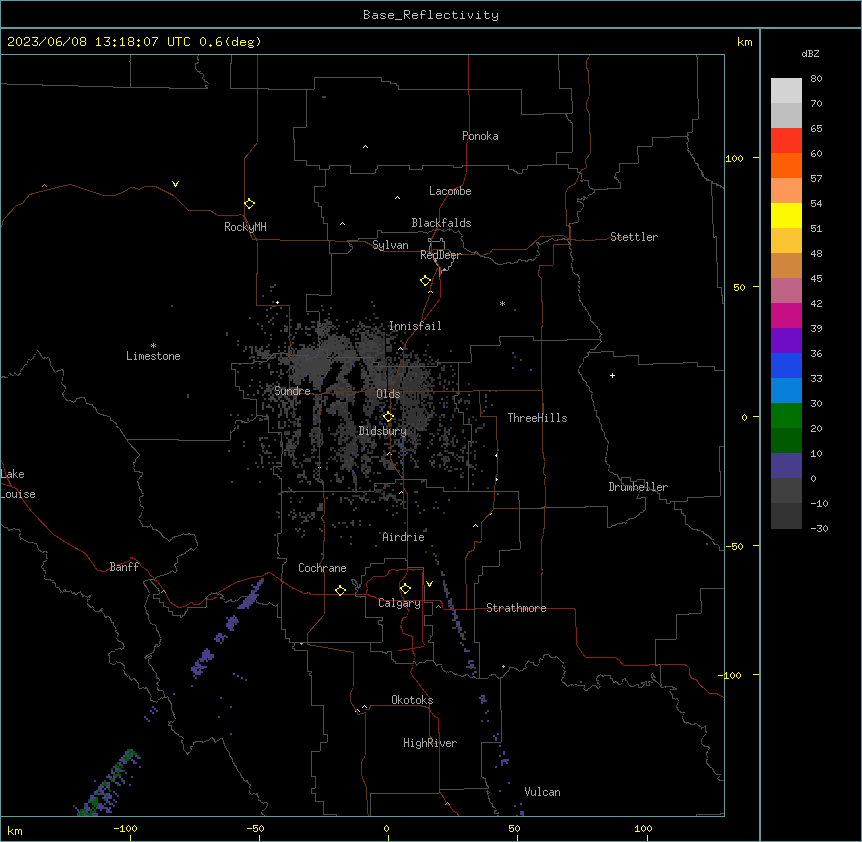Click the Innisfail city label
The image size is (862, 842).
click(415, 326)
